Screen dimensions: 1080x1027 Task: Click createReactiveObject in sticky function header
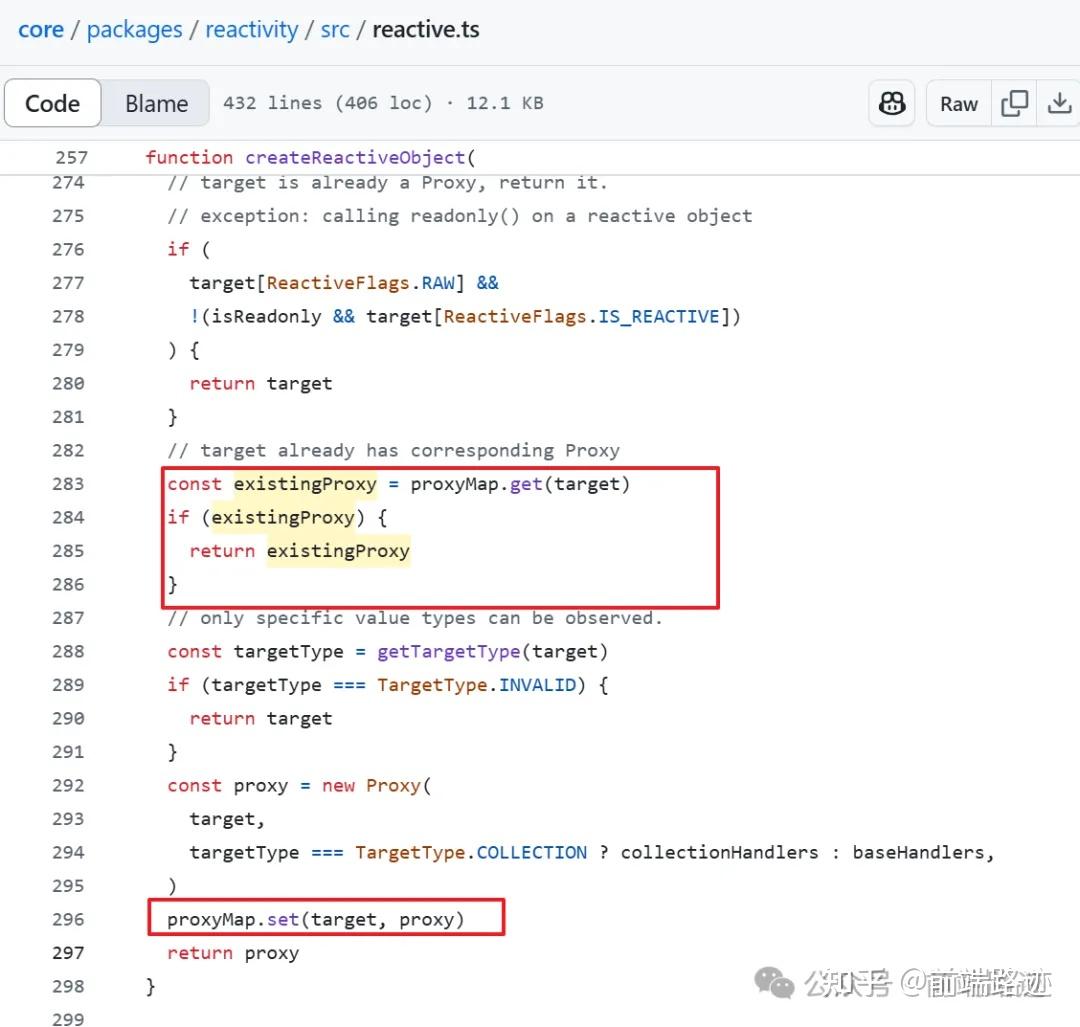(355, 158)
